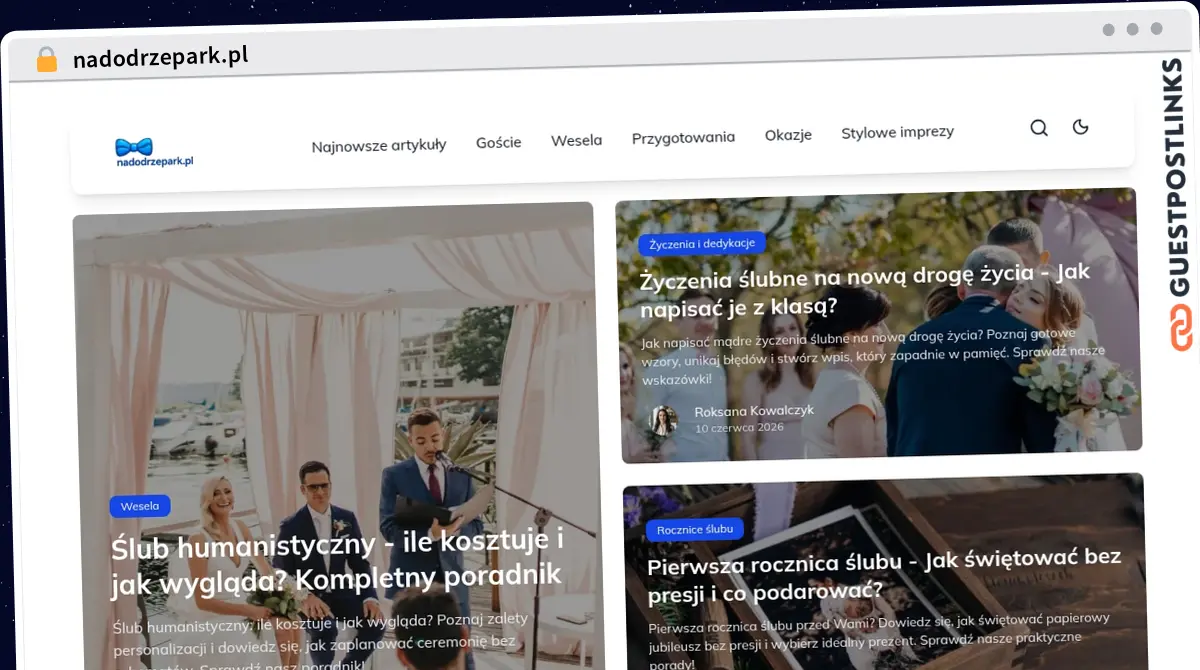Screen dimensions: 1200x670
Task: Open article Pierwsza rocznica ślubu
Action: [884, 575]
